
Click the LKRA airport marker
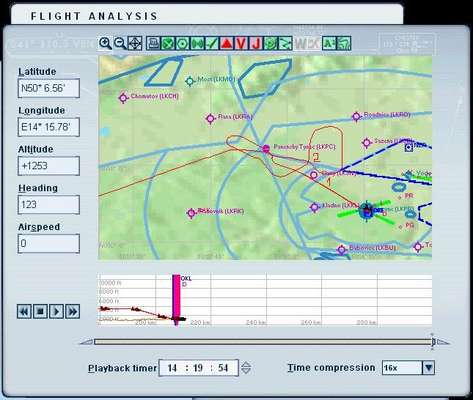coord(210,118)
